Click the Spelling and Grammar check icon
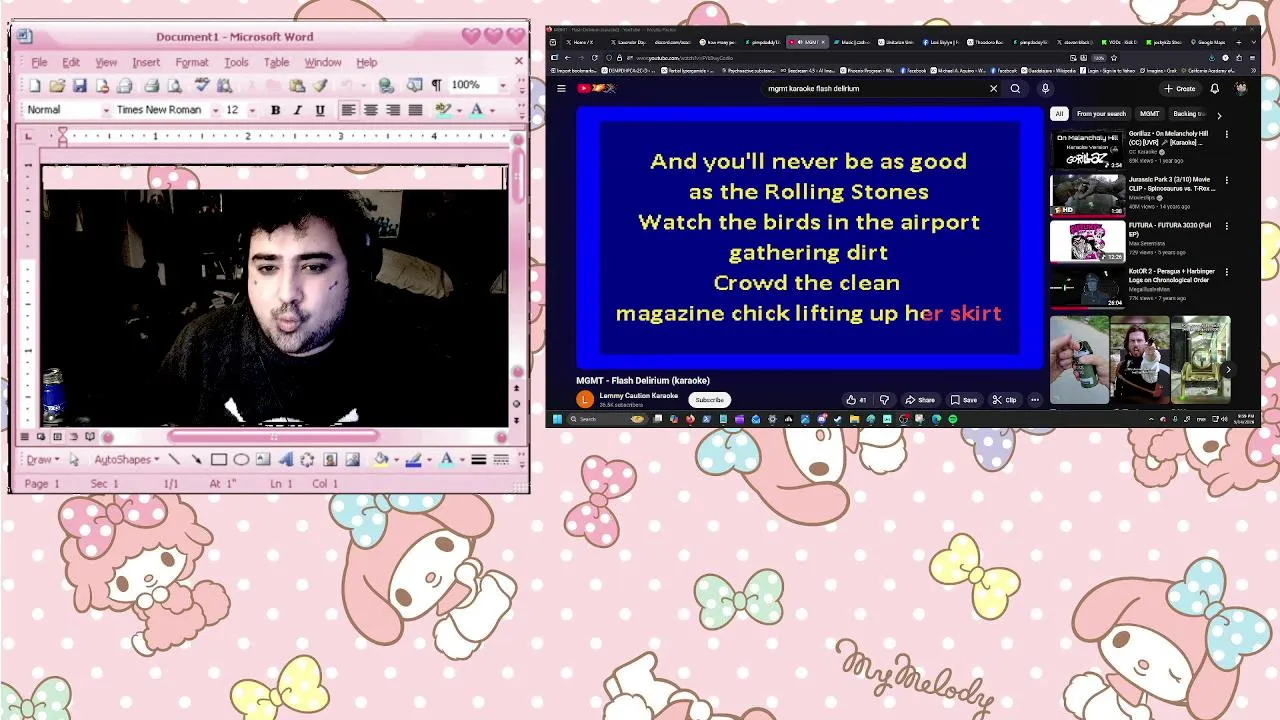 point(201,86)
